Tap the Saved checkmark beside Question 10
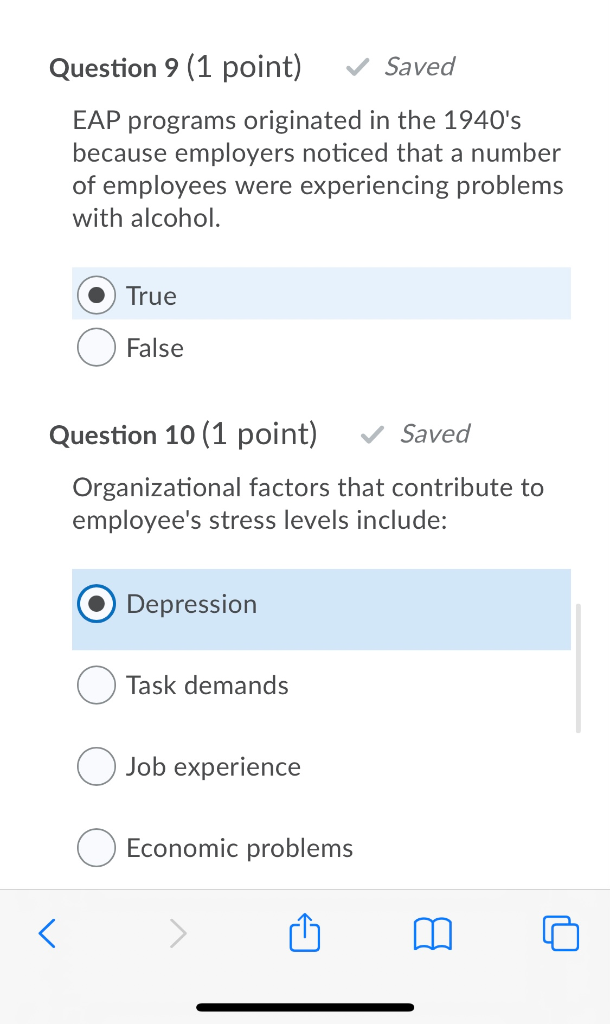 point(372,434)
